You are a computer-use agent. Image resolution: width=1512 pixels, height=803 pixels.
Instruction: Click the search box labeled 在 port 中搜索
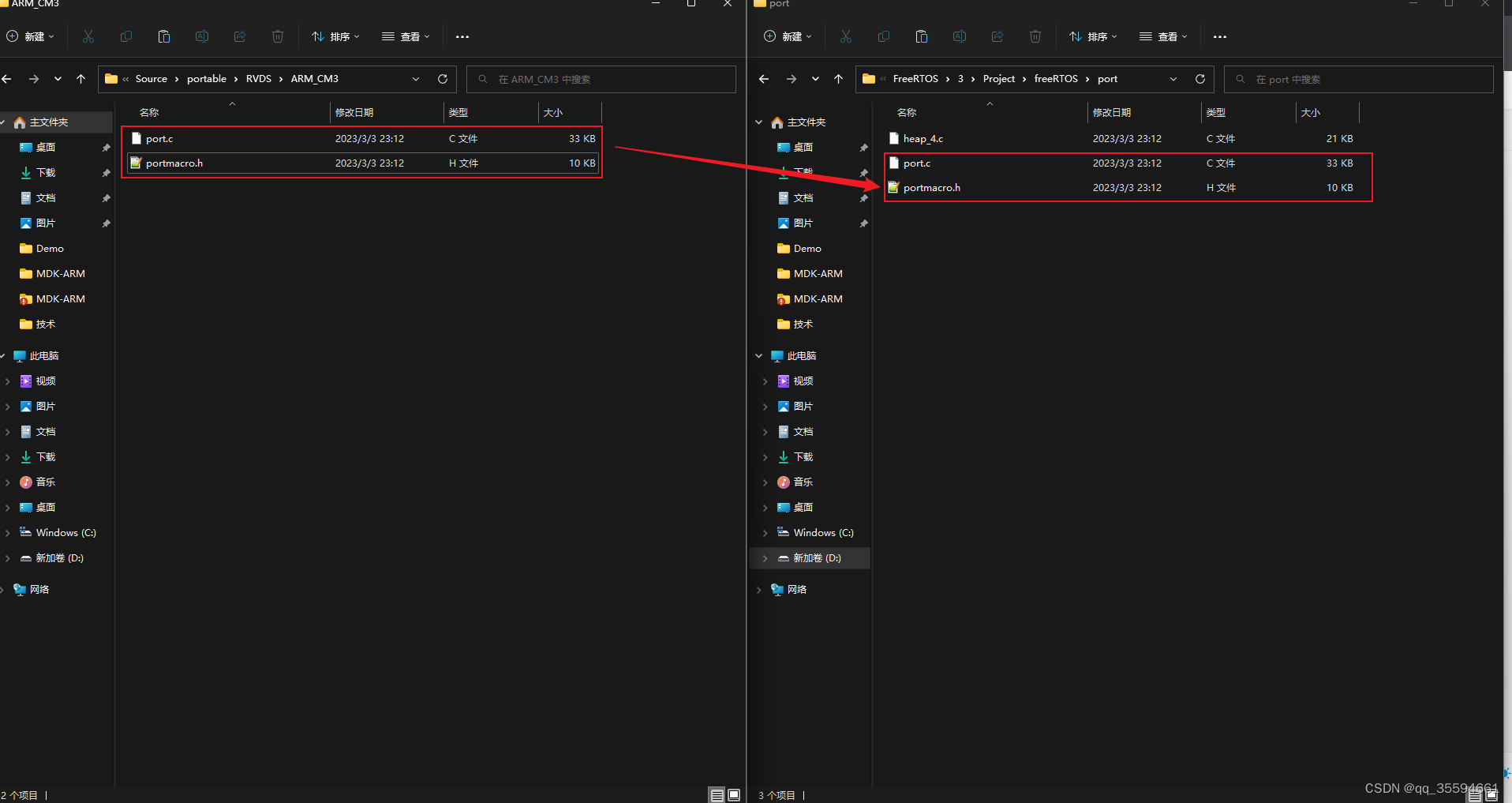(x=1357, y=79)
